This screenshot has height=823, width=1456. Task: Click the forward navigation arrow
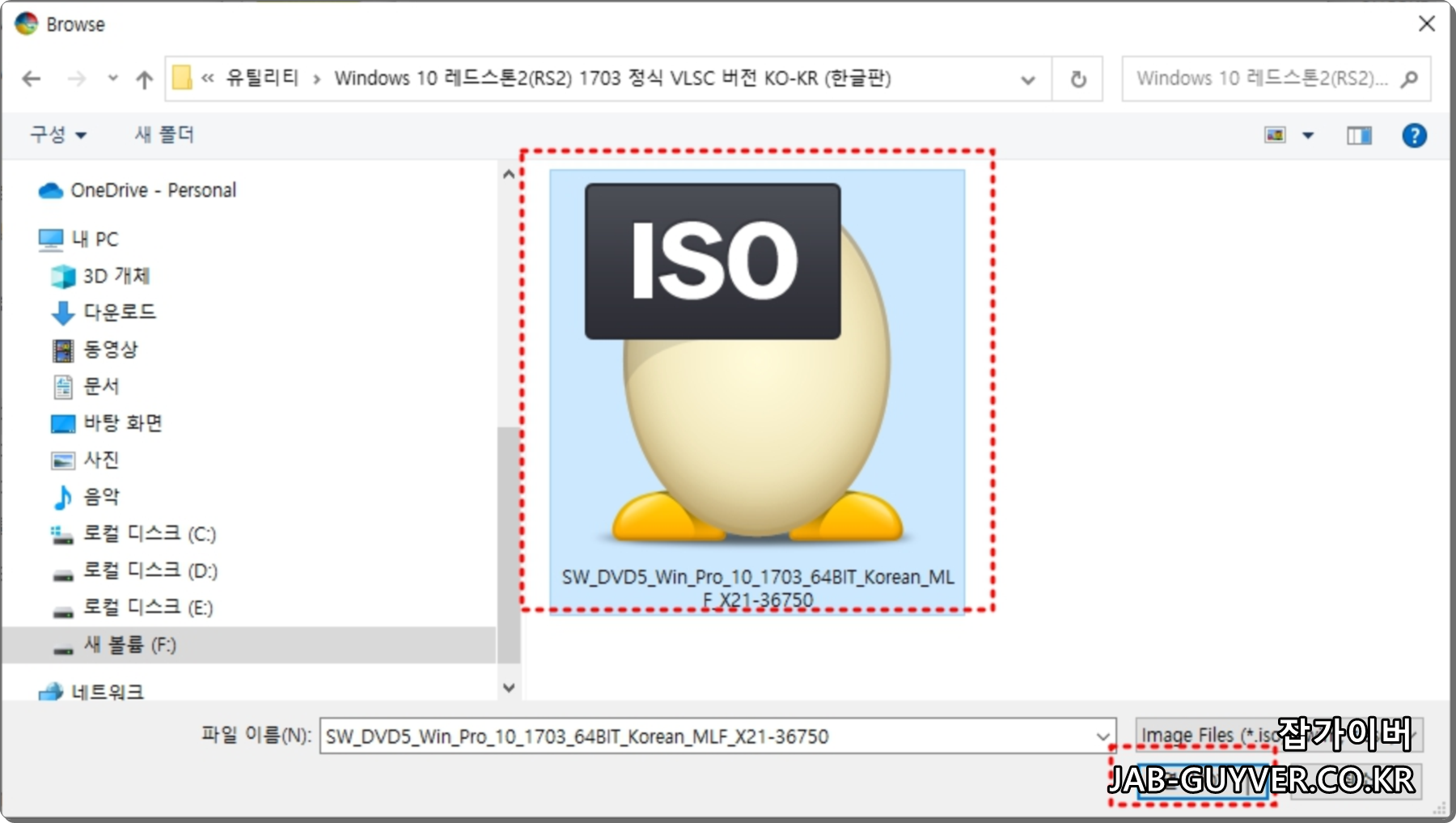(76, 78)
